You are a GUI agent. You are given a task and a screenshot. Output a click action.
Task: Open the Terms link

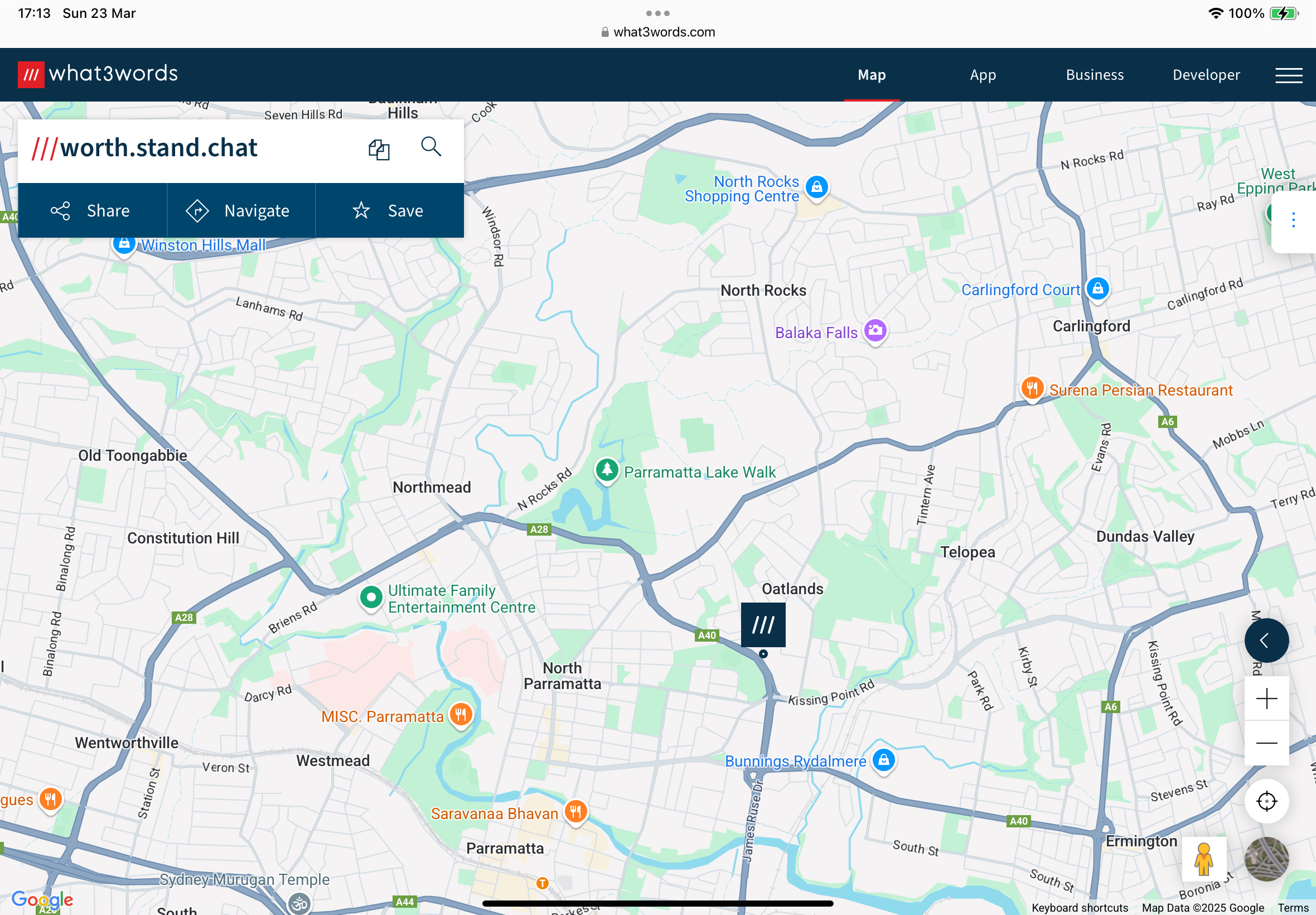pos(1293,908)
